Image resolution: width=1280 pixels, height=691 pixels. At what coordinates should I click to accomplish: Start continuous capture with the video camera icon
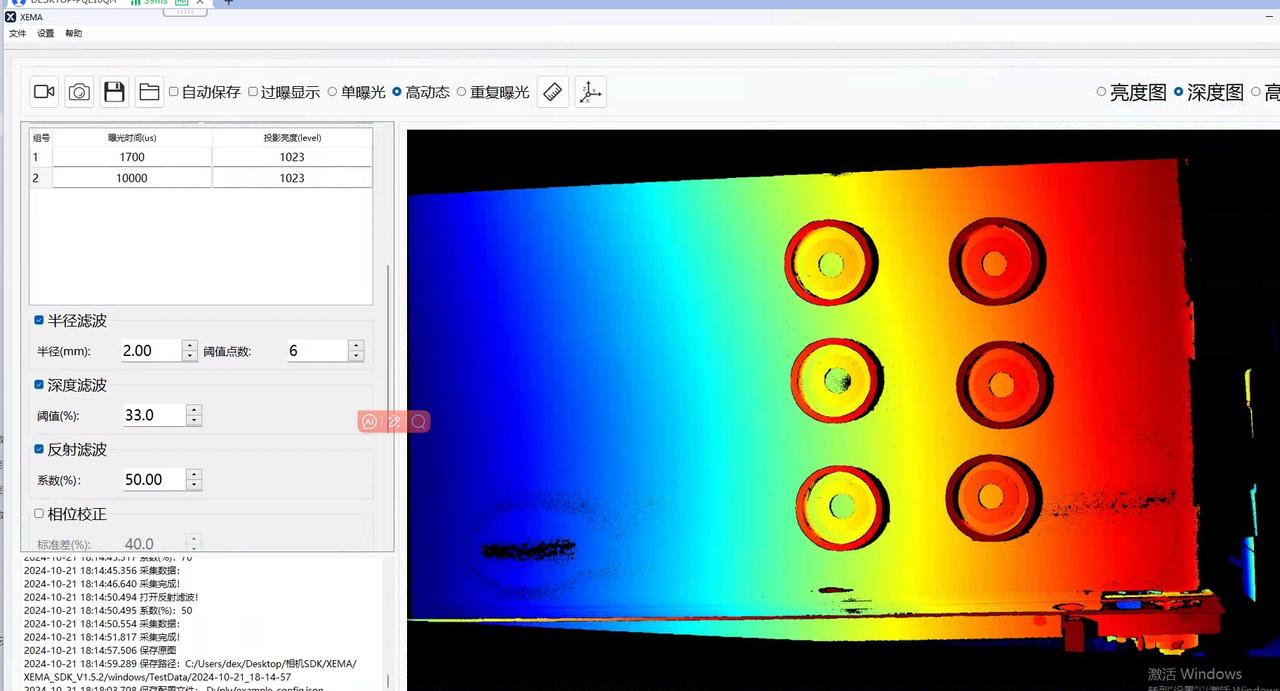pos(44,92)
